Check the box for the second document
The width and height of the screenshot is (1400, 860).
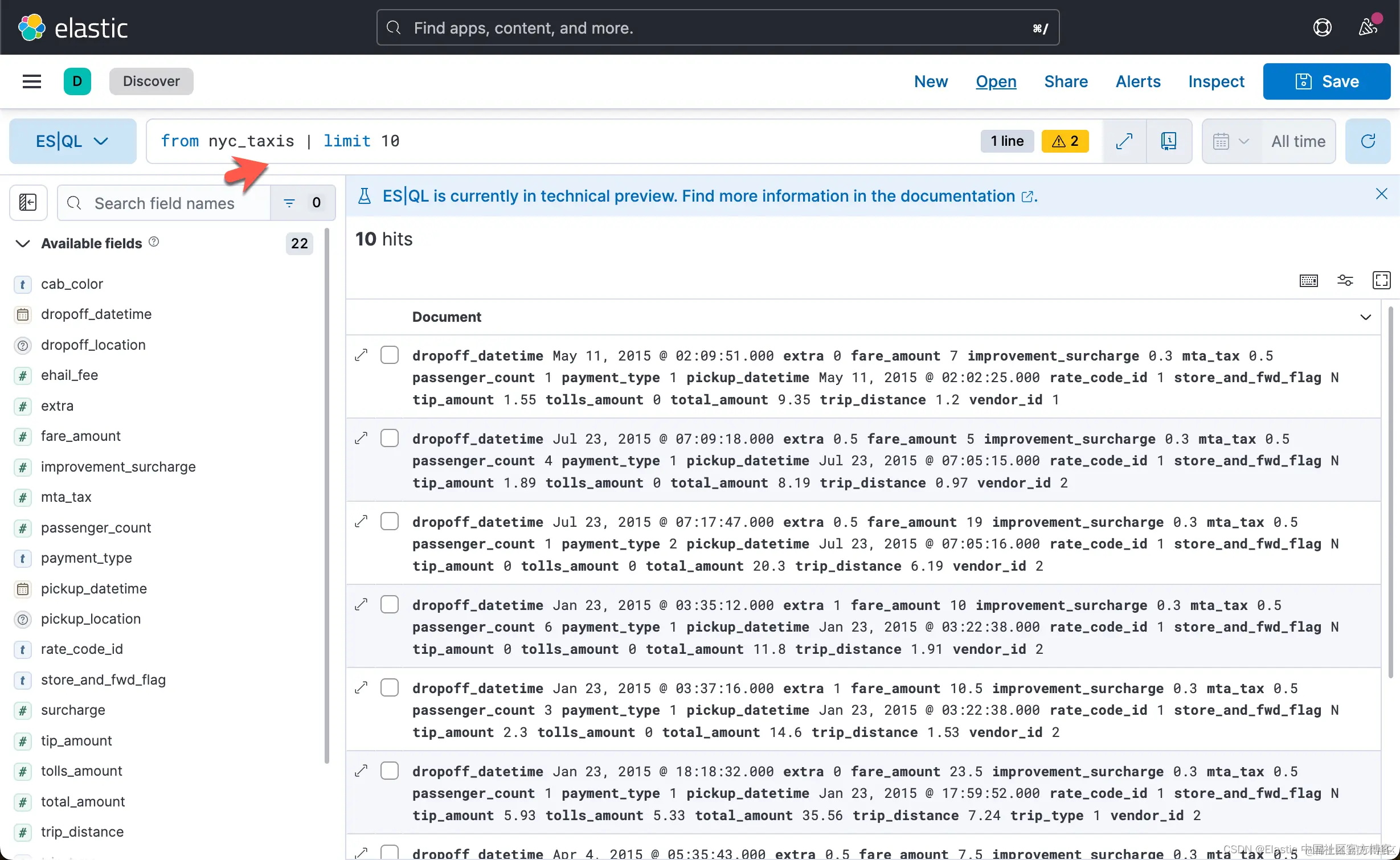(390, 438)
